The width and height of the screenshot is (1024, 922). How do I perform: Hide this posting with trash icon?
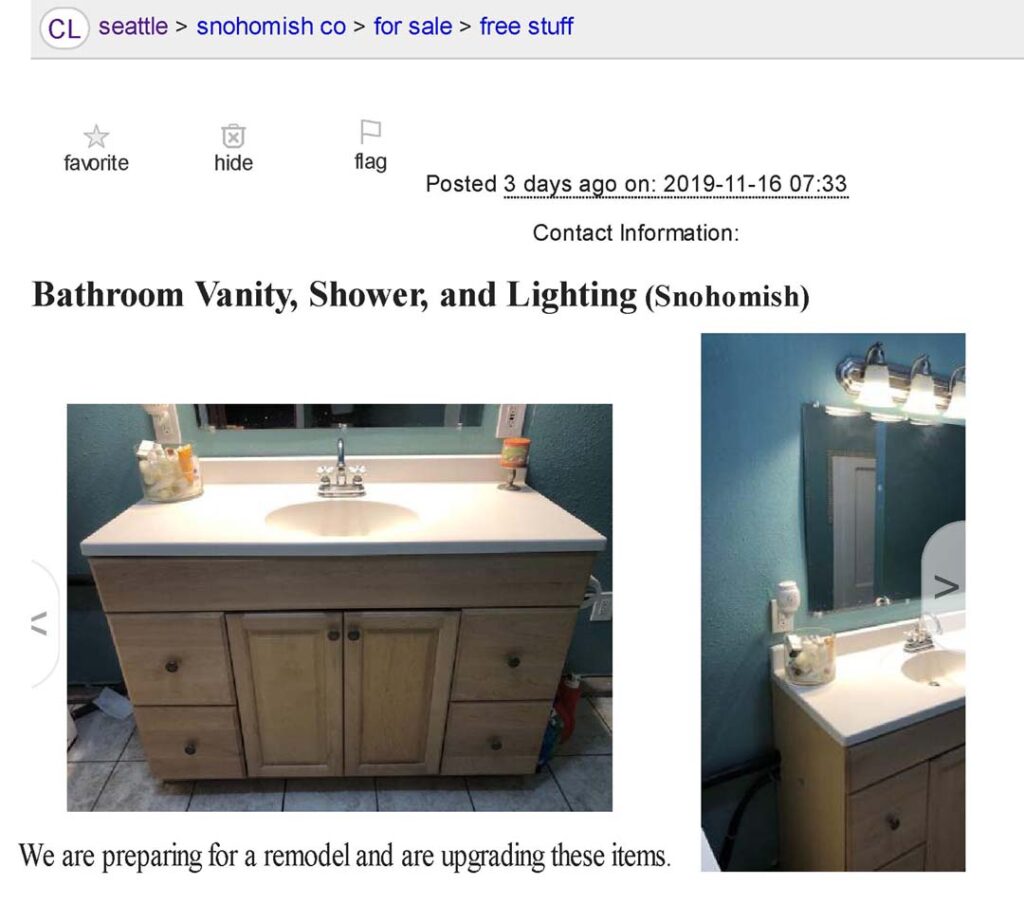[233, 136]
